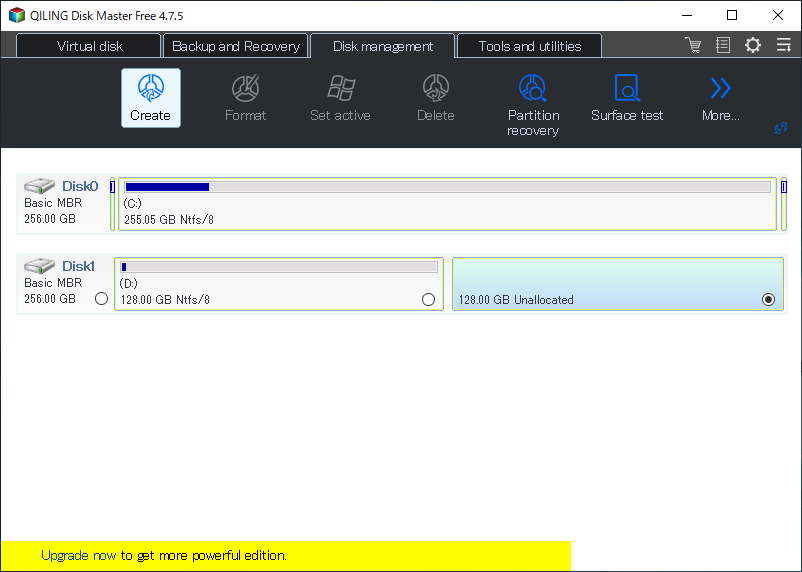
Task: Switch to Backup and Recovery tab
Action: (x=235, y=46)
